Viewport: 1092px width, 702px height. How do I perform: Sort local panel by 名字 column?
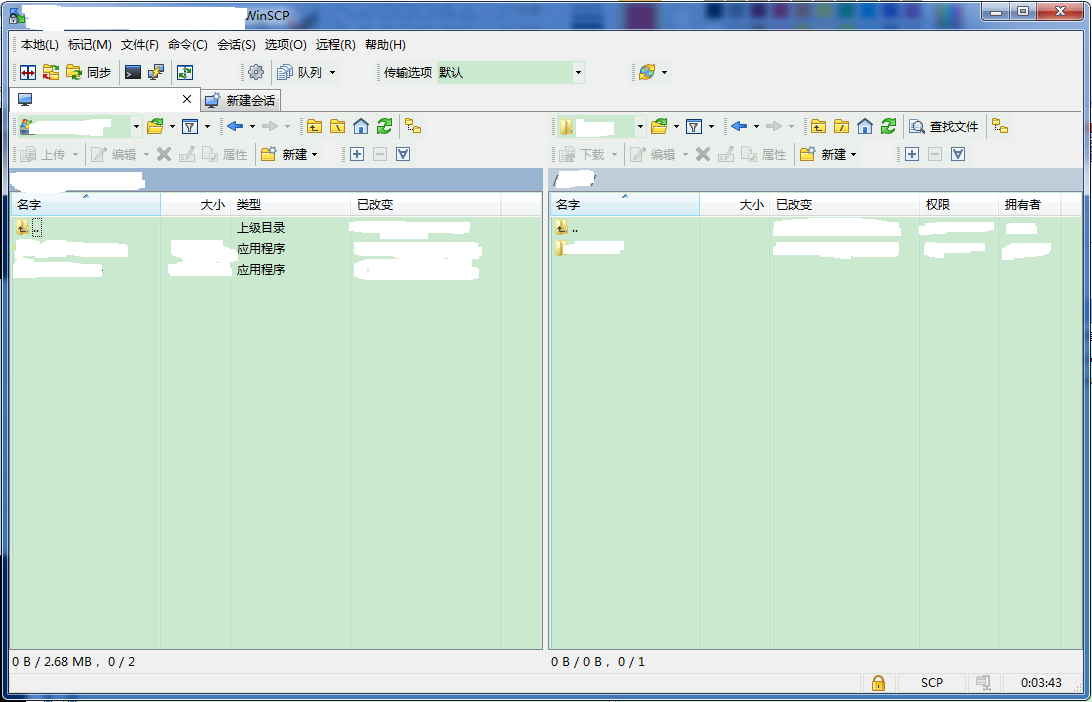pos(86,205)
